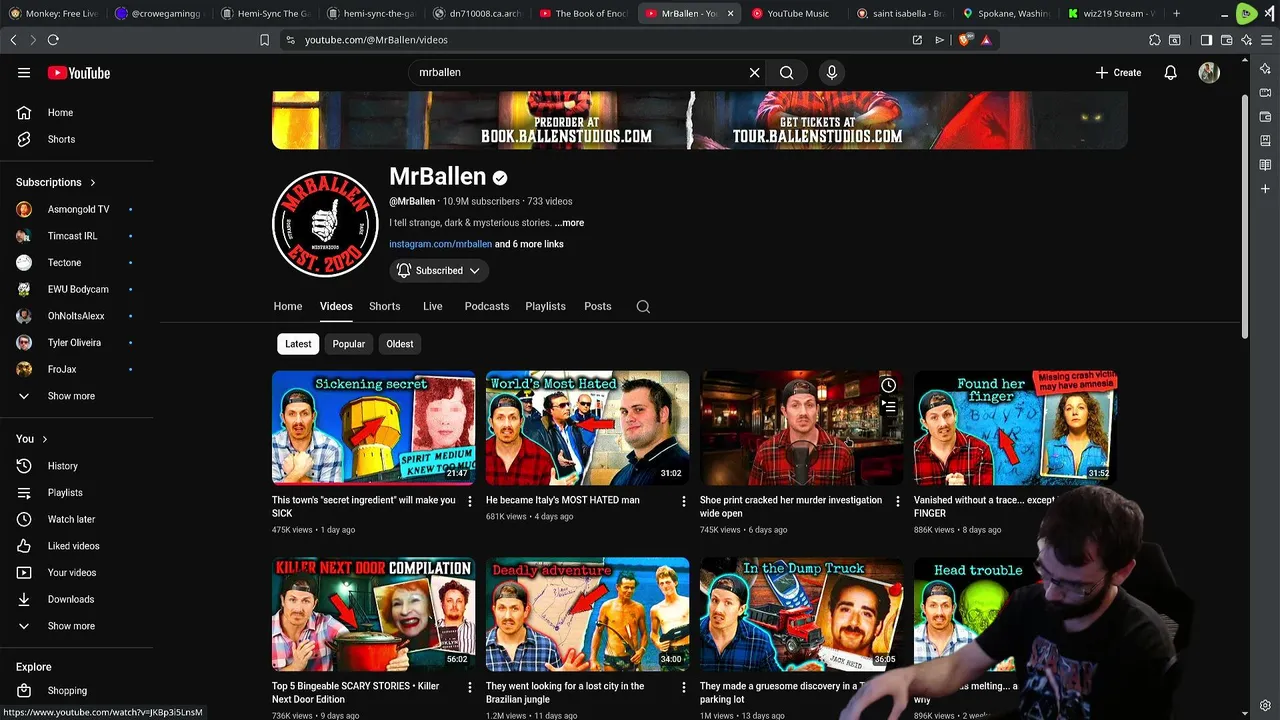
Task: Search within the MrBallen channel
Action: click(x=643, y=307)
